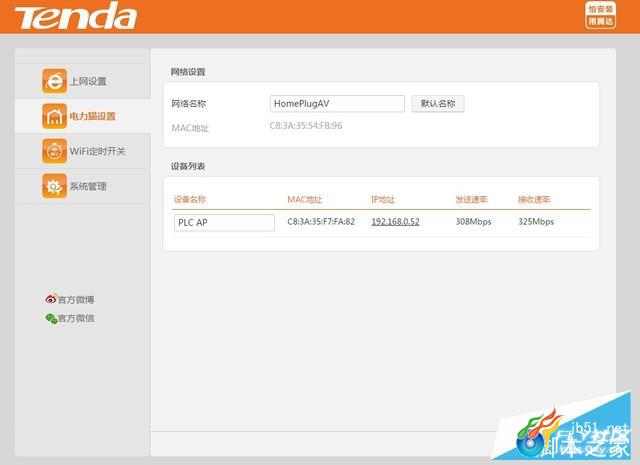Click the 接收速率 column header
Viewport: 640px width, 465px height.
point(534,199)
